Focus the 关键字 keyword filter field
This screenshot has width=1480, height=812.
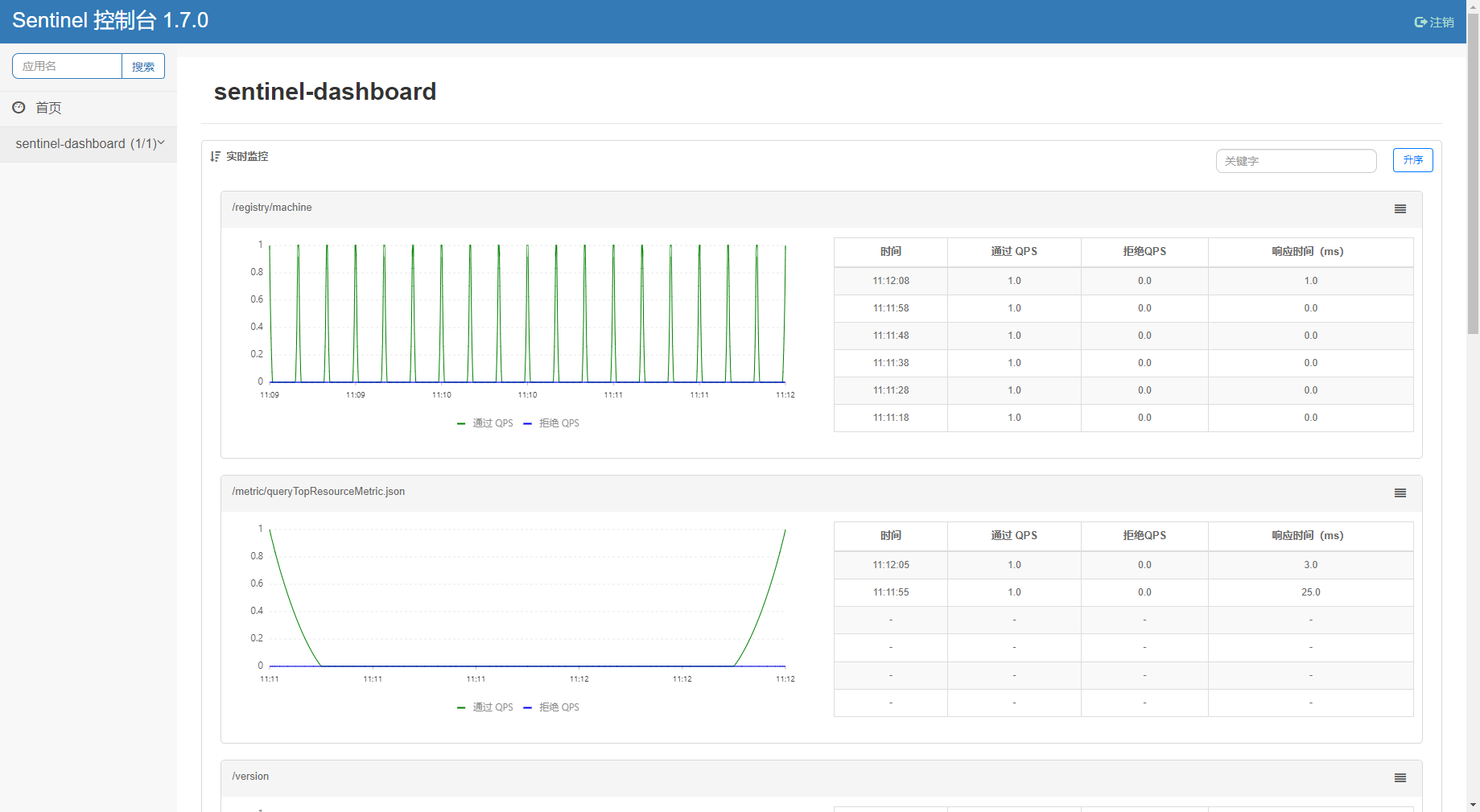(1296, 161)
